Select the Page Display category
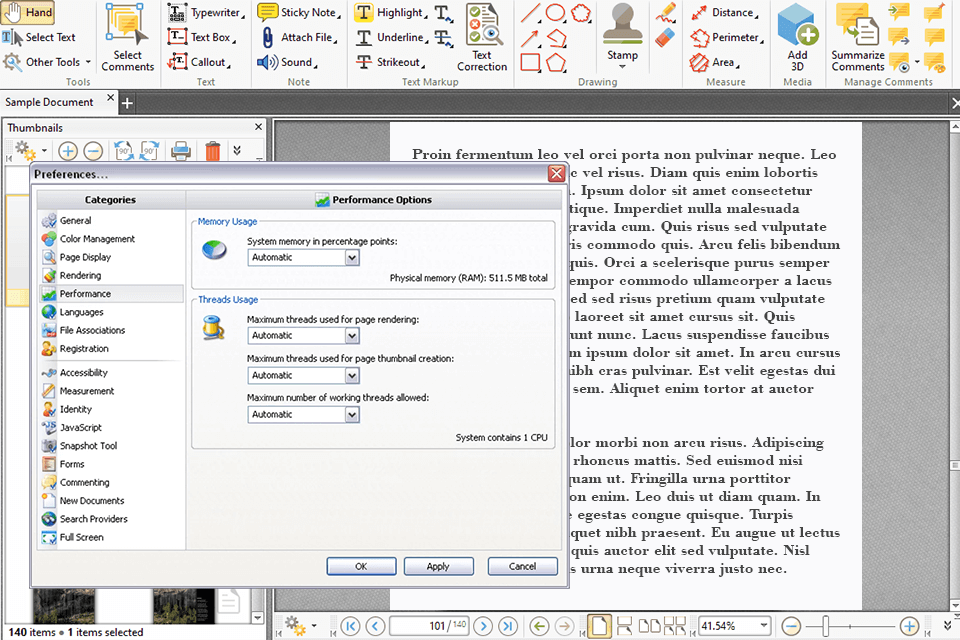Viewport: 960px width, 640px height. coord(85,257)
